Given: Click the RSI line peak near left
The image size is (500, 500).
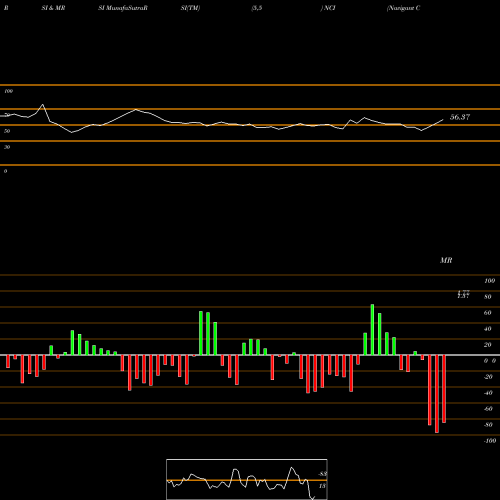Looking at the screenshot, I should 42,105.
